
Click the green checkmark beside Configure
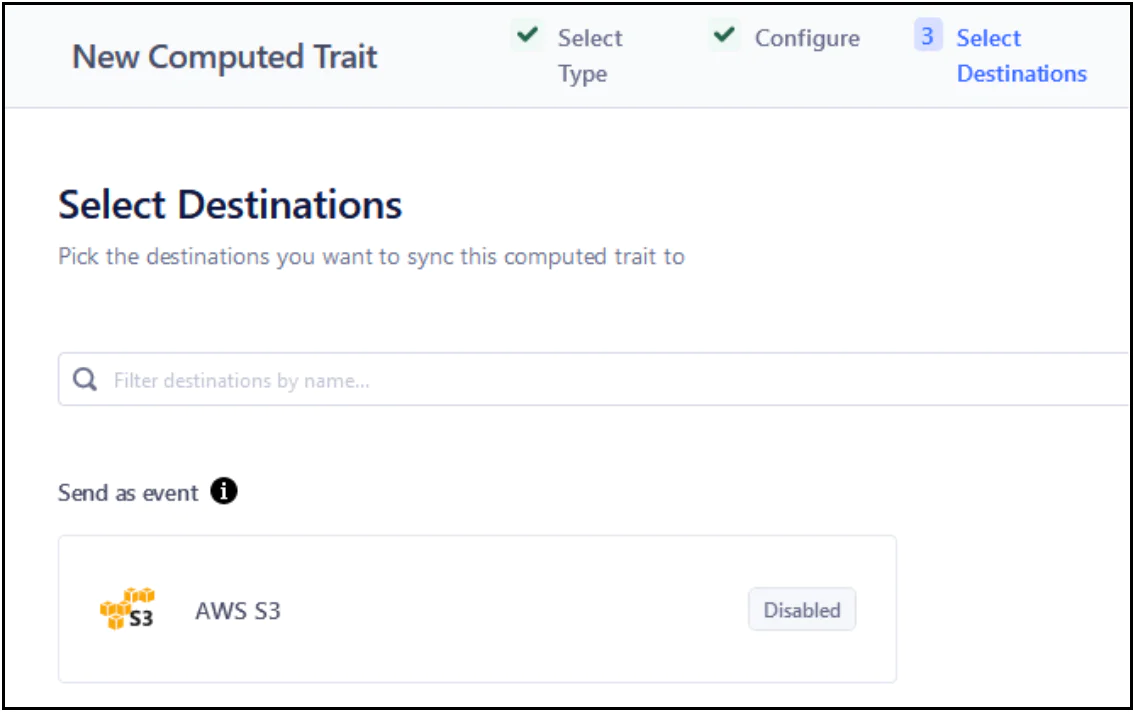(x=724, y=36)
